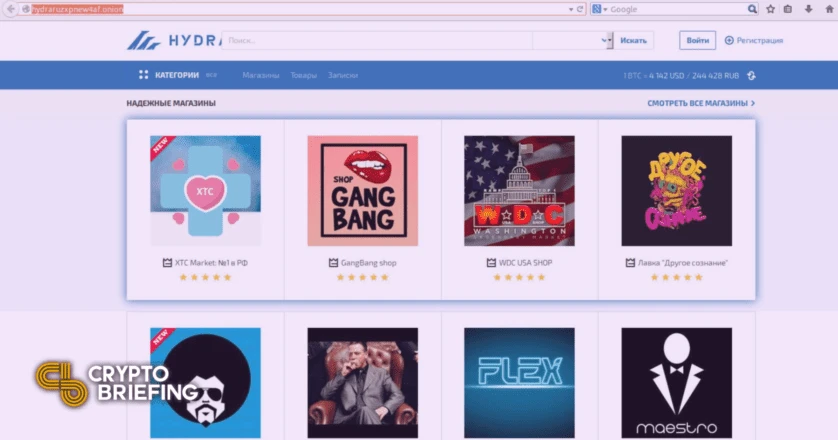
Task: Open the maestro shop thumbnail
Action: [677, 383]
